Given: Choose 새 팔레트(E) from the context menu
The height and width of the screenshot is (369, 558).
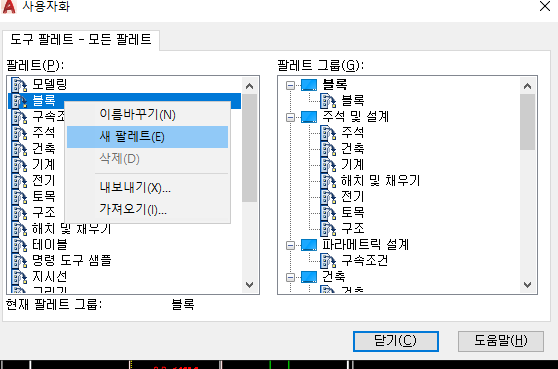Looking at the screenshot, I should 147,137.
